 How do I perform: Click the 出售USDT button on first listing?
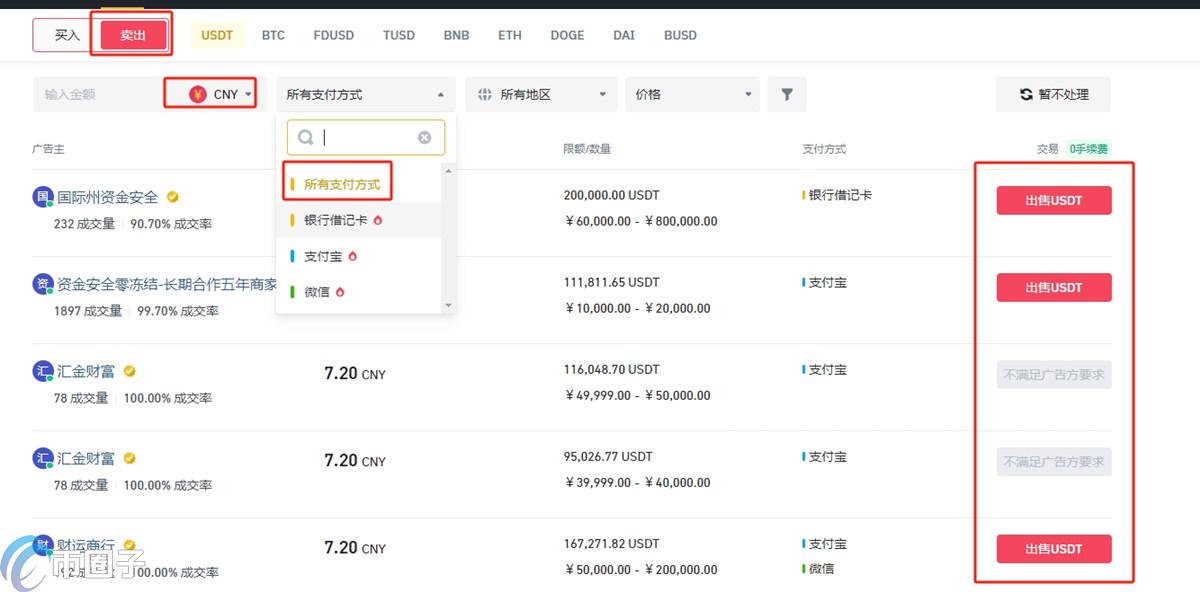click(1053, 200)
